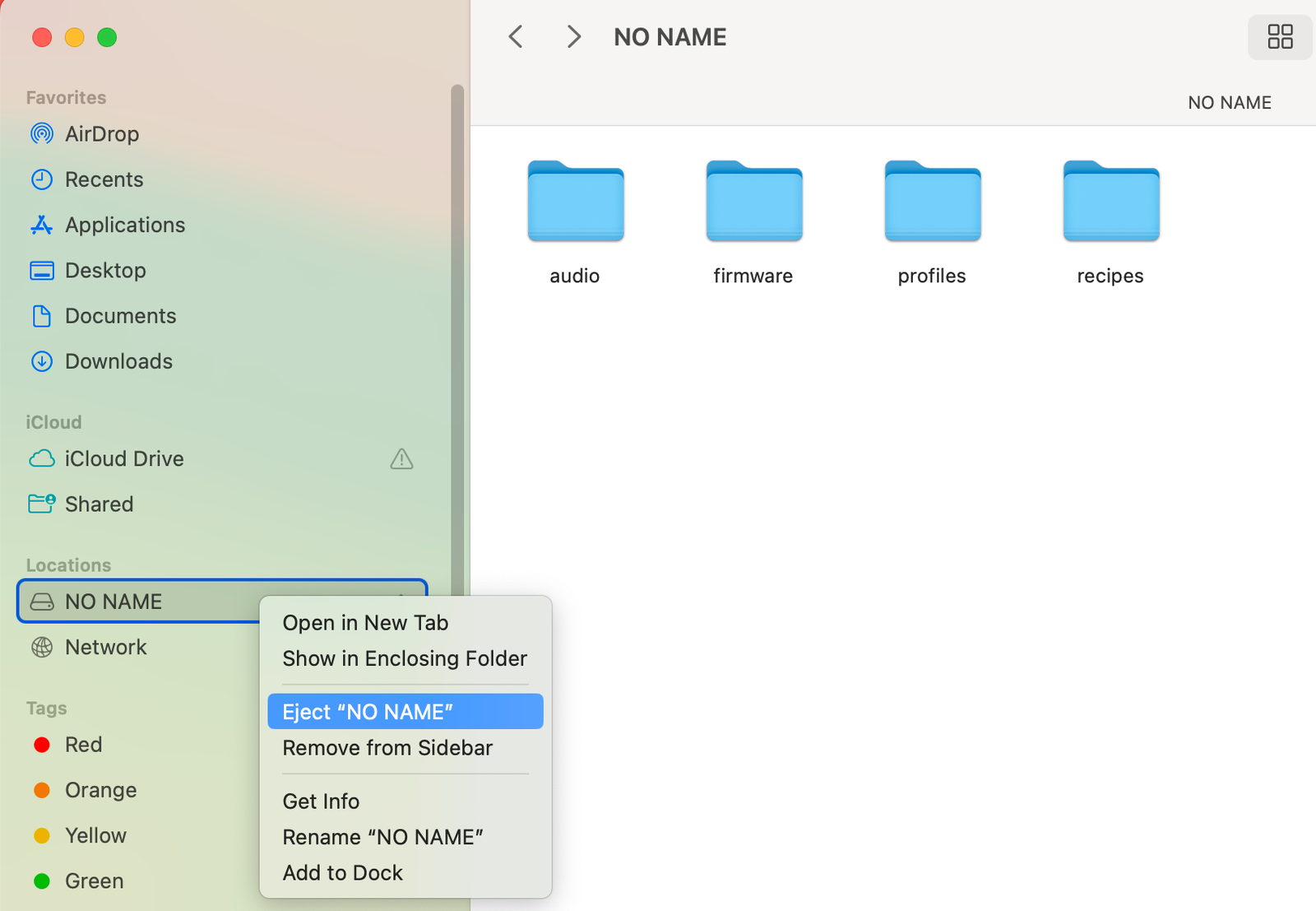The width and height of the screenshot is (1316, 911).
Task: Select the recipes folder
Action: (x=1110, y=223)
